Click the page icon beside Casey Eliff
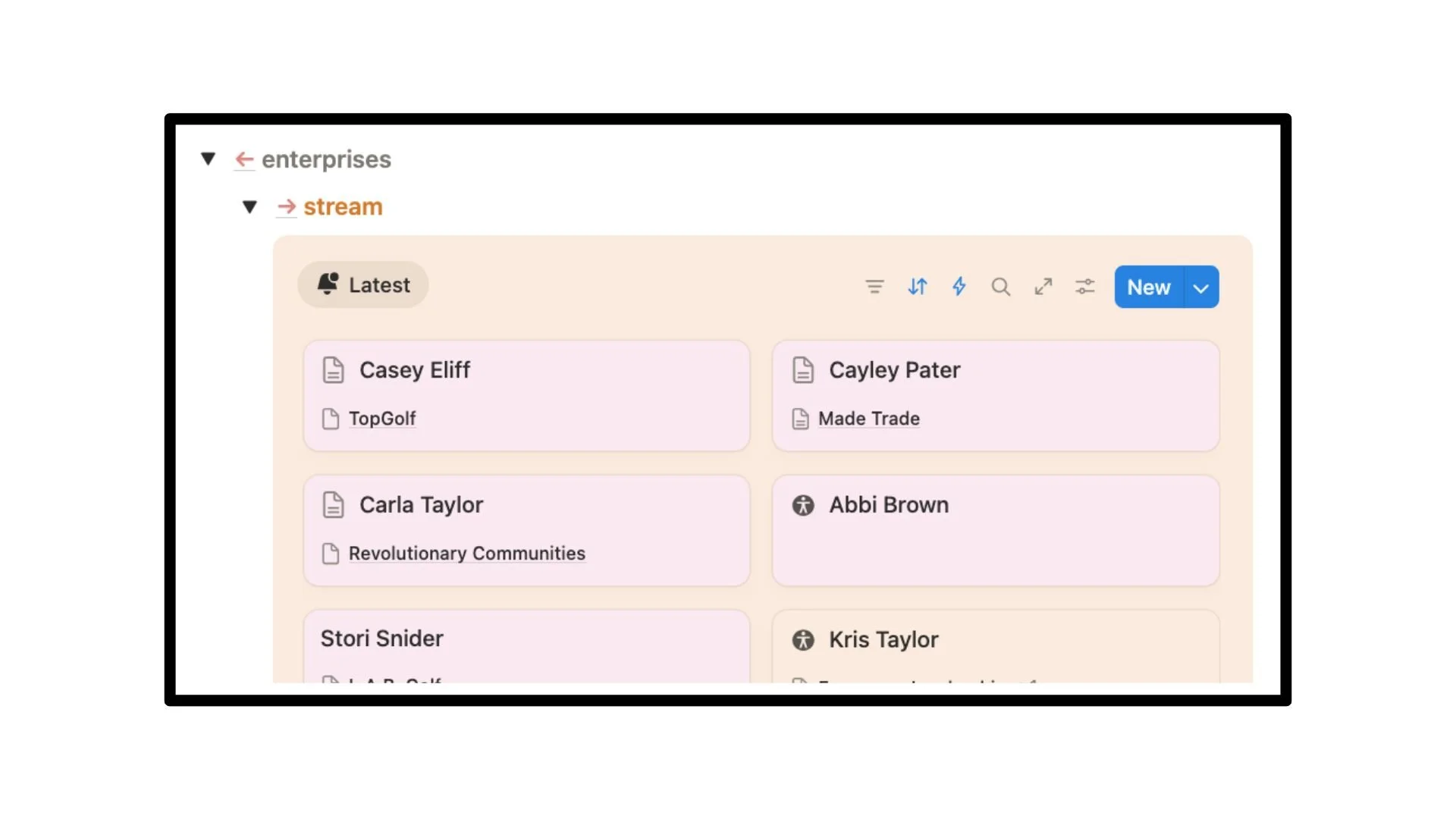The height and width of the screenshot is (819, 1456). pyautogui.click(x=334, y=370)
